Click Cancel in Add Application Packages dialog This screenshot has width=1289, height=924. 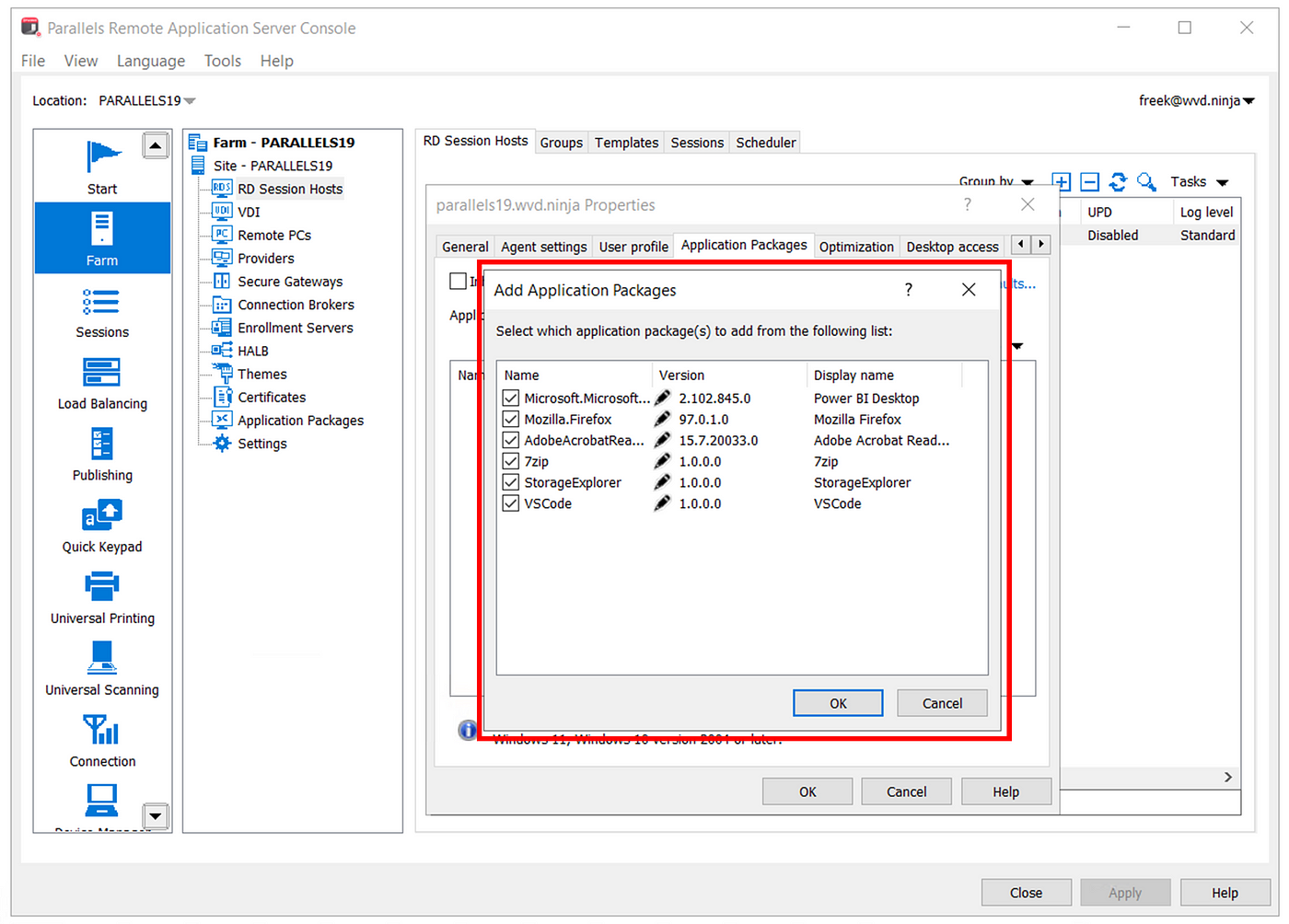point(942,703)
